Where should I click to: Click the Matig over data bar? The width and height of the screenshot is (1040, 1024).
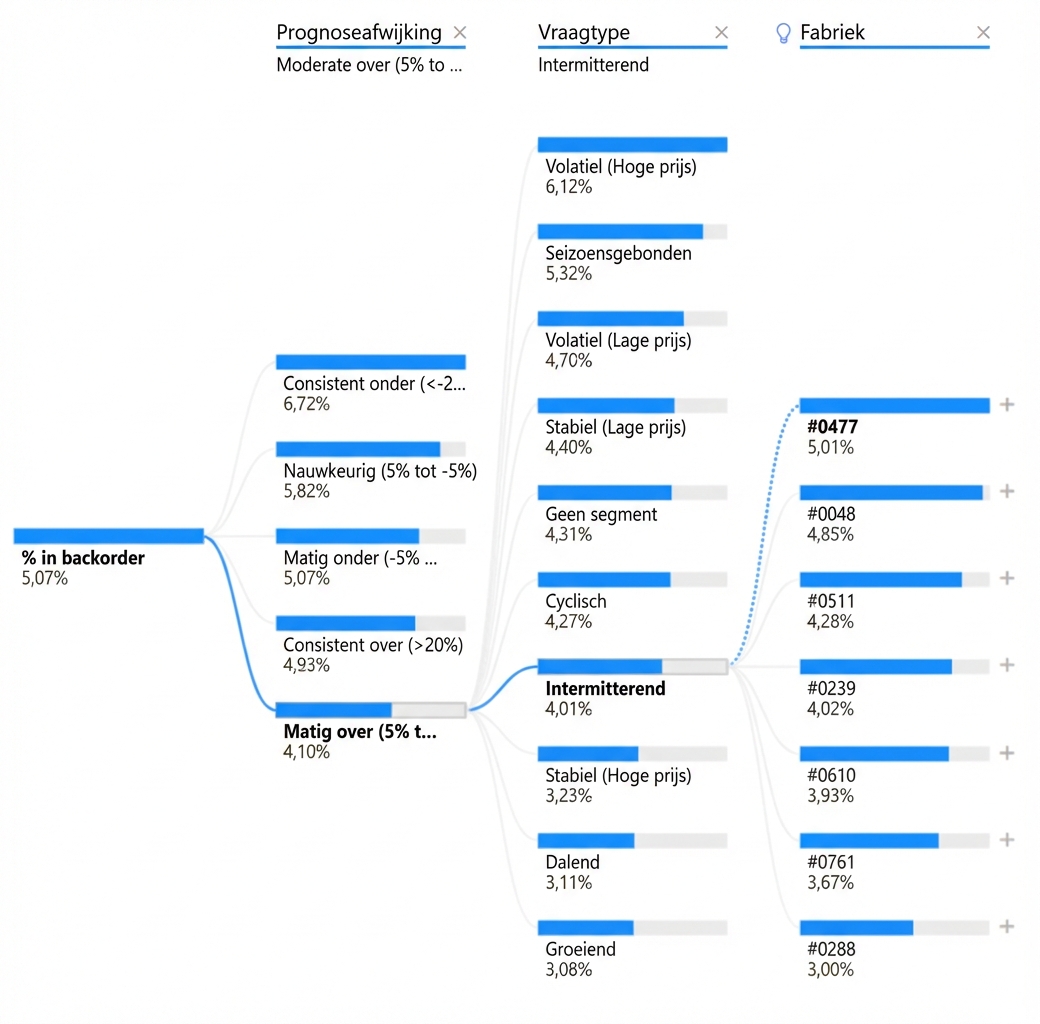(x=371, y=709)
